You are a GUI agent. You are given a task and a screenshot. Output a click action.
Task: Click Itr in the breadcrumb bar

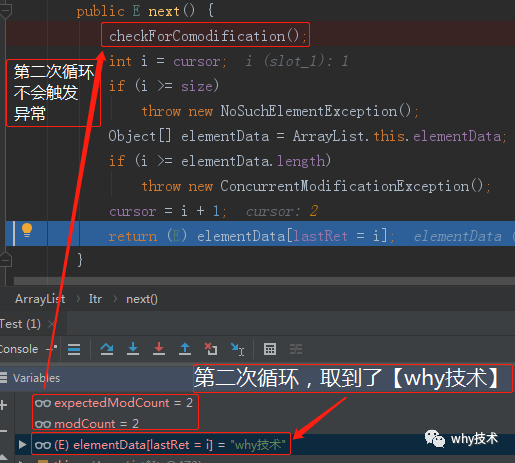tap(95, 299)
